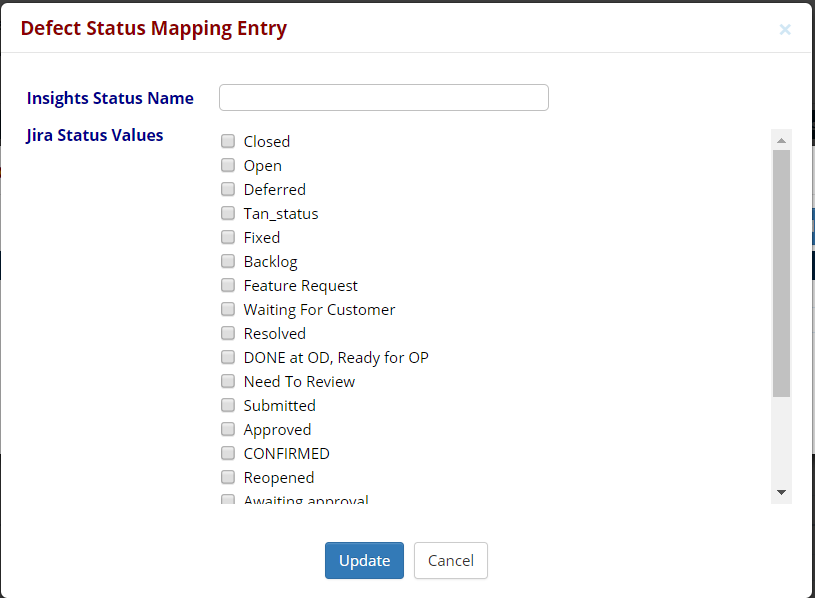Select the Resolved status checkbox
This screenshot has width=815, height=598.
pos(227,333)
